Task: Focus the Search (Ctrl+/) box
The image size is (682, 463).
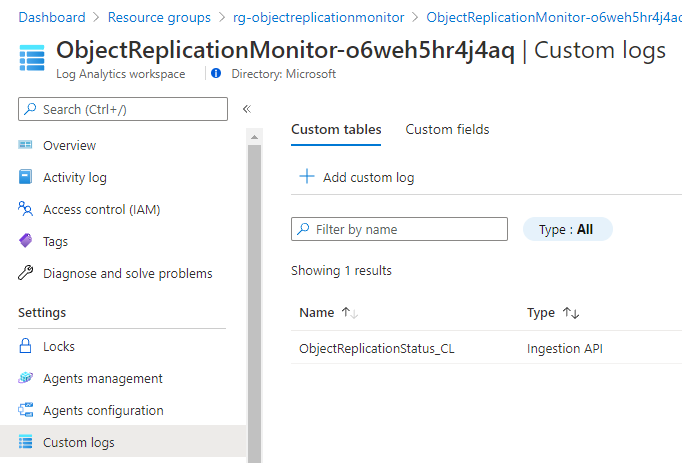Action: point(123,109)
